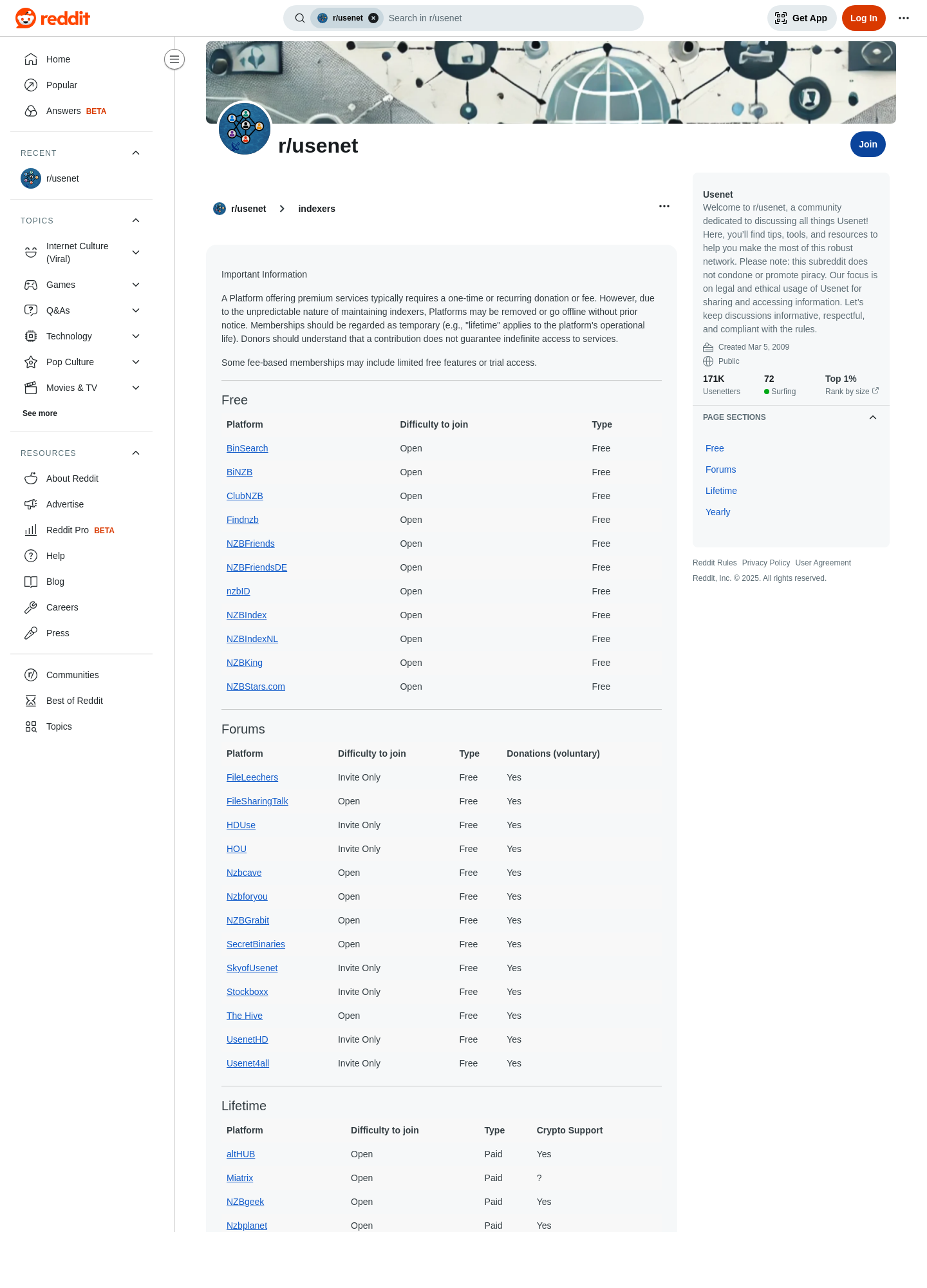Viewport: 927px width, 1288px height.
Task: Open the NZBKing link
Action: pos(245,663)
